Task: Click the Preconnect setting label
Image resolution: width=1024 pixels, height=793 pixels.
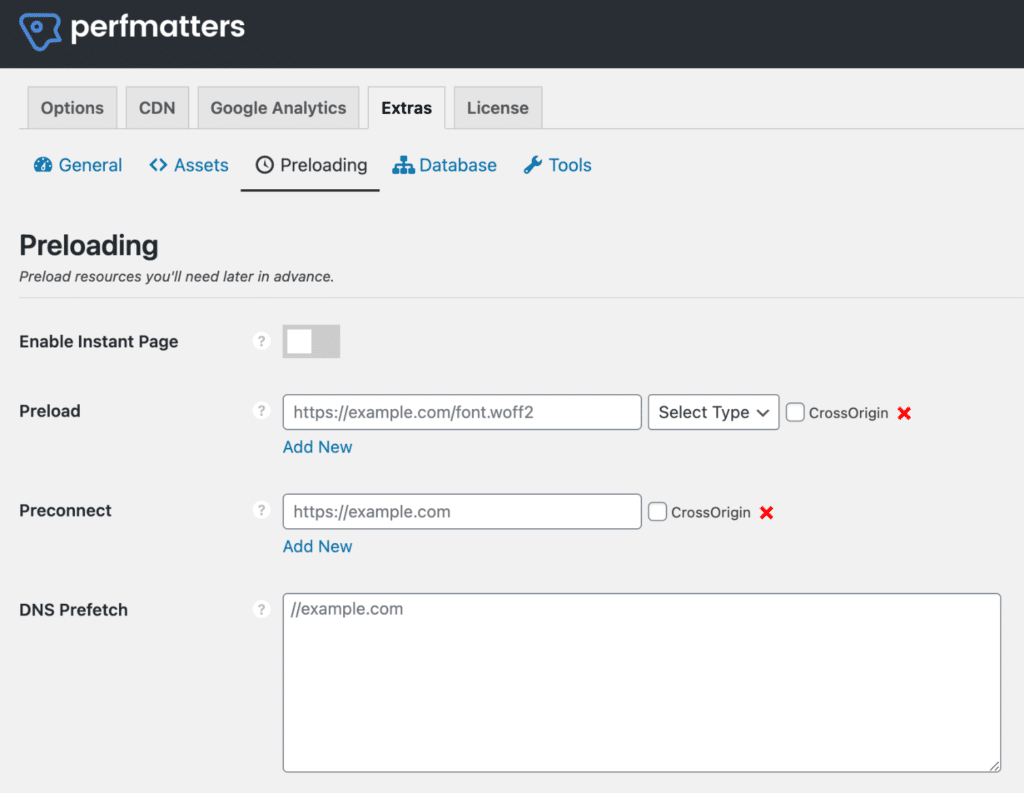Action: tap(65, 510)
